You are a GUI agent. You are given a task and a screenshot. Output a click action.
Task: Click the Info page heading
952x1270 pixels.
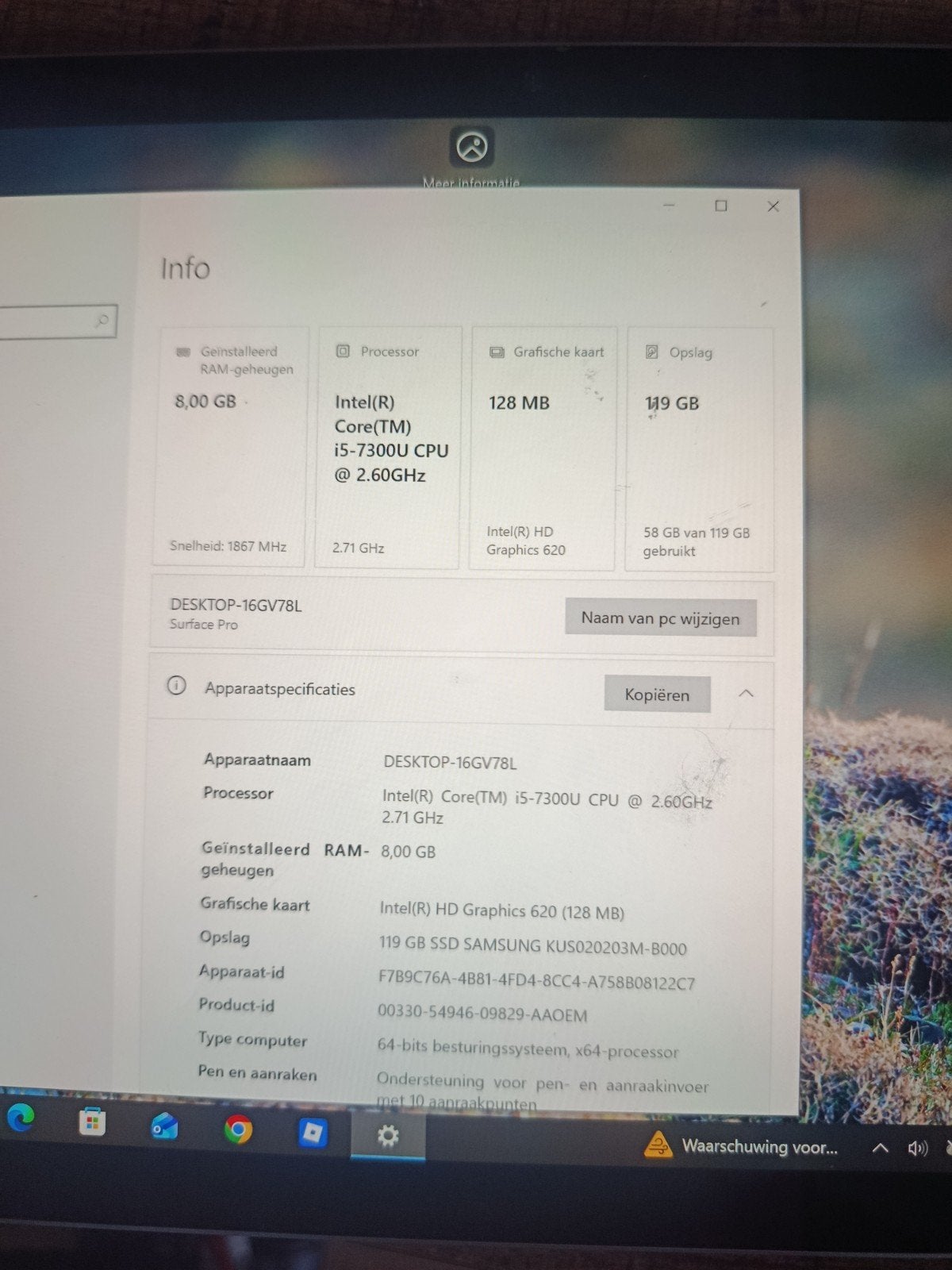[x=186, y=268]
